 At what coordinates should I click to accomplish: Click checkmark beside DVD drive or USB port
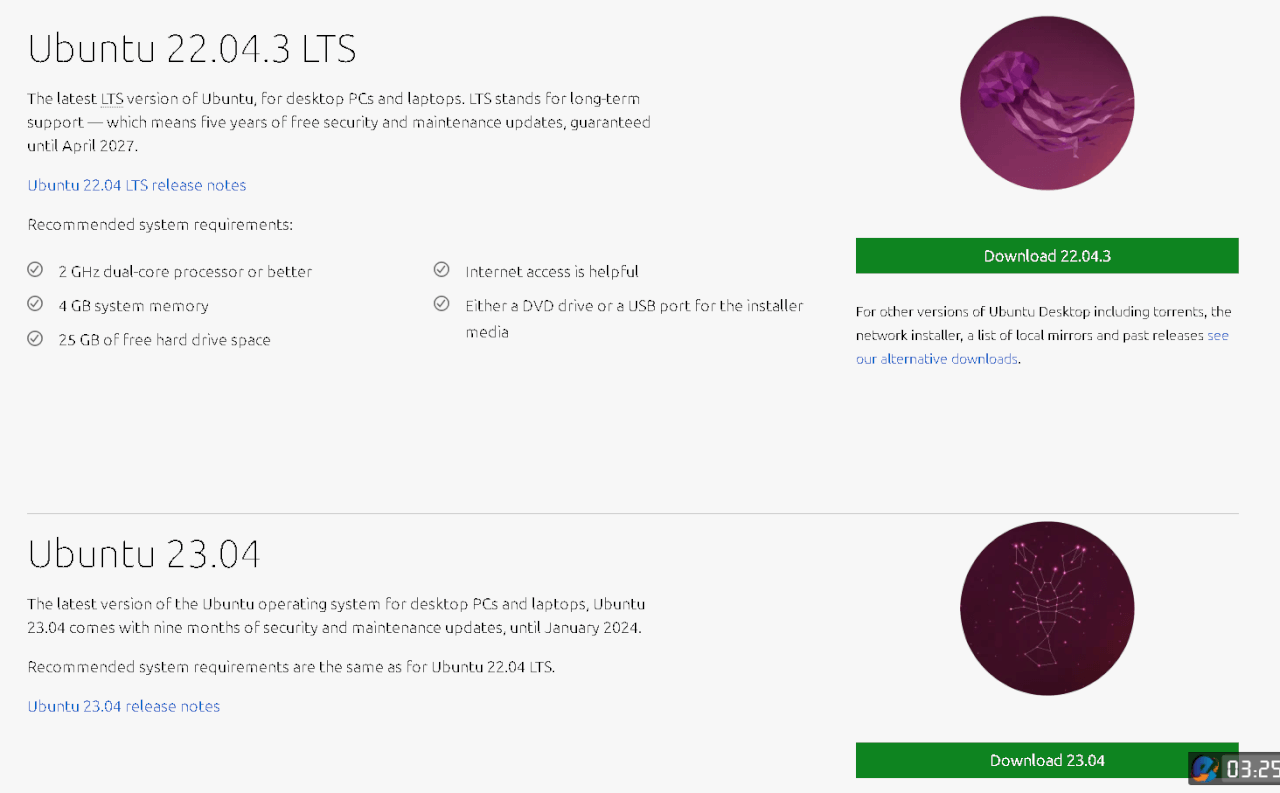tap(441, 303)
